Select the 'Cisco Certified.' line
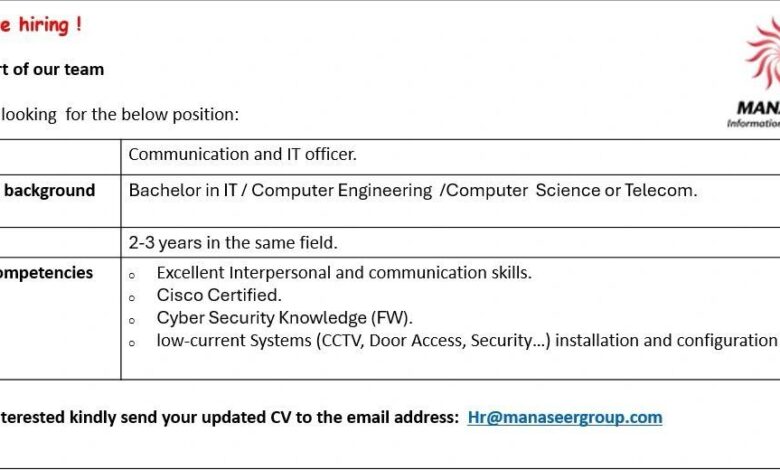Viewport: 780px width, 470px height. tap(219, 295)
